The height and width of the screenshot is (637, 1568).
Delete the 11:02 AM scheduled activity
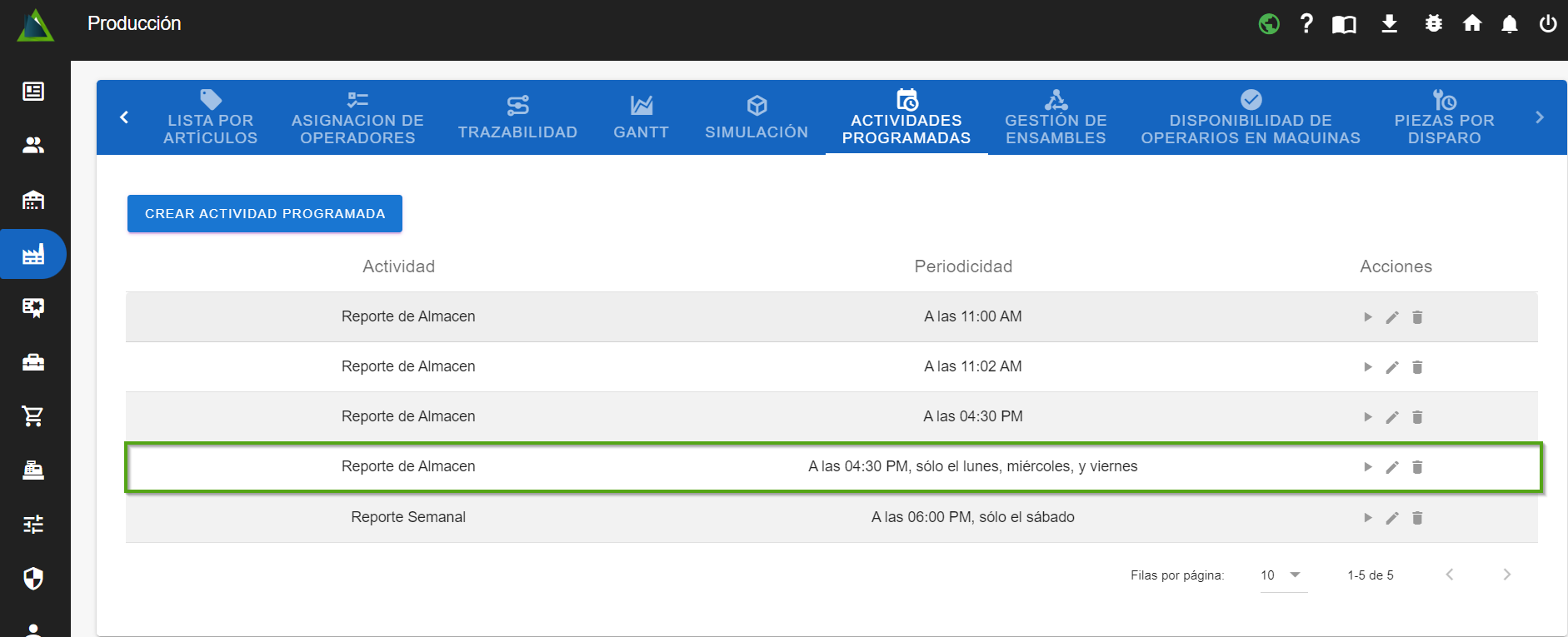(1417, 367)
